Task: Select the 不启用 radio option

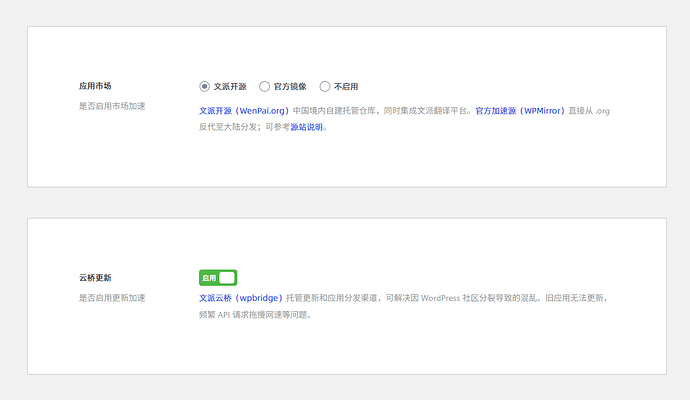Action: tap(325, 87)
